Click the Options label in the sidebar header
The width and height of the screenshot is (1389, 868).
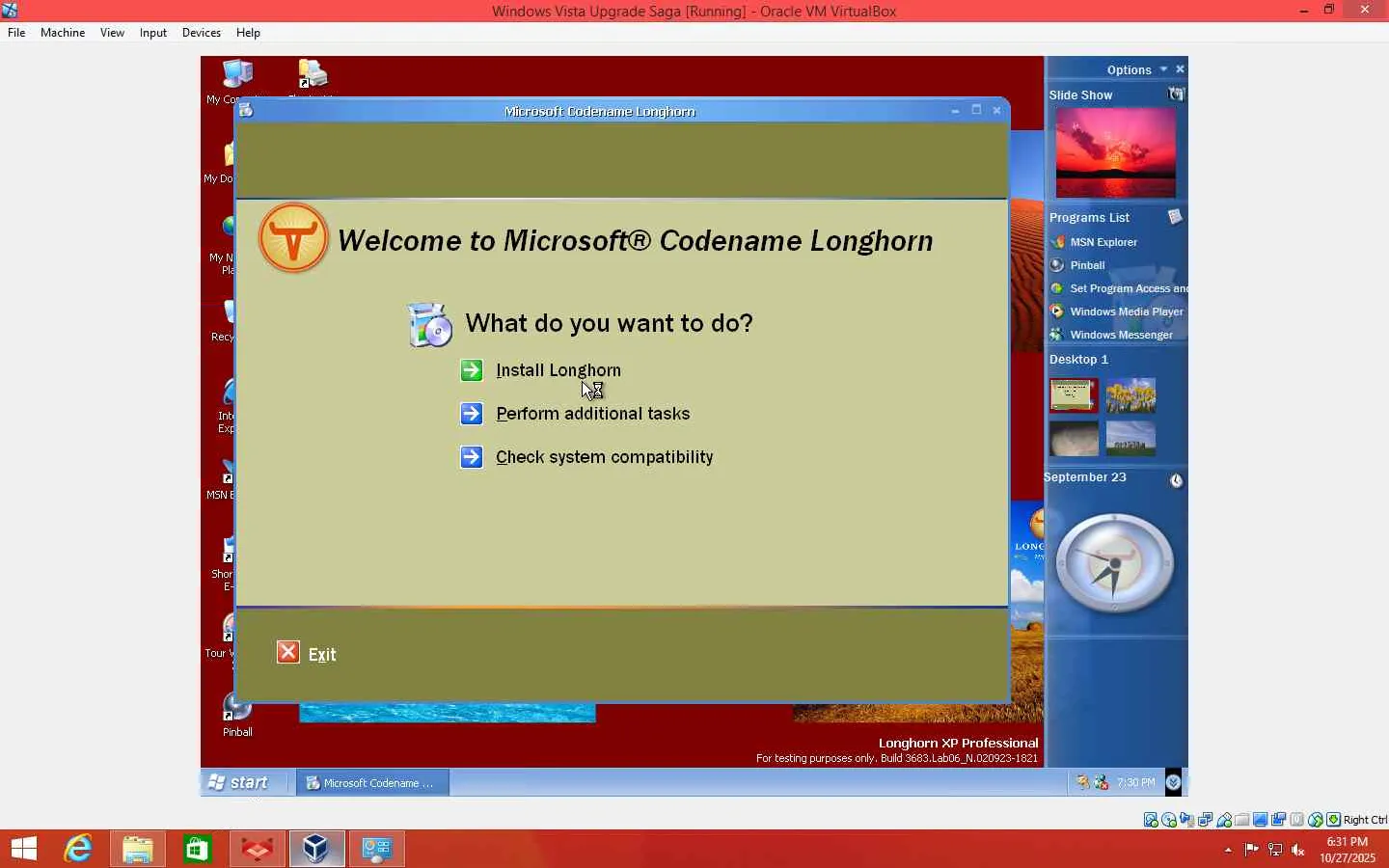click(x=1130, y=69)
